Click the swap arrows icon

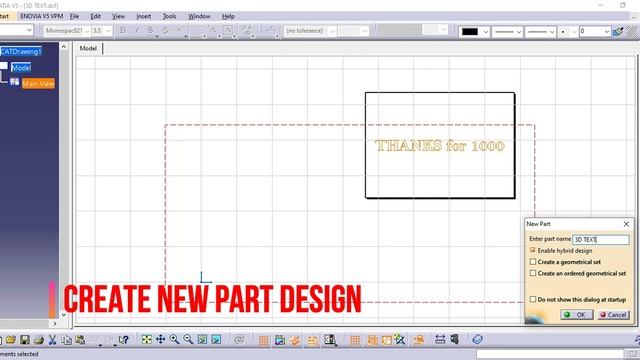click(x=440, y=339)
